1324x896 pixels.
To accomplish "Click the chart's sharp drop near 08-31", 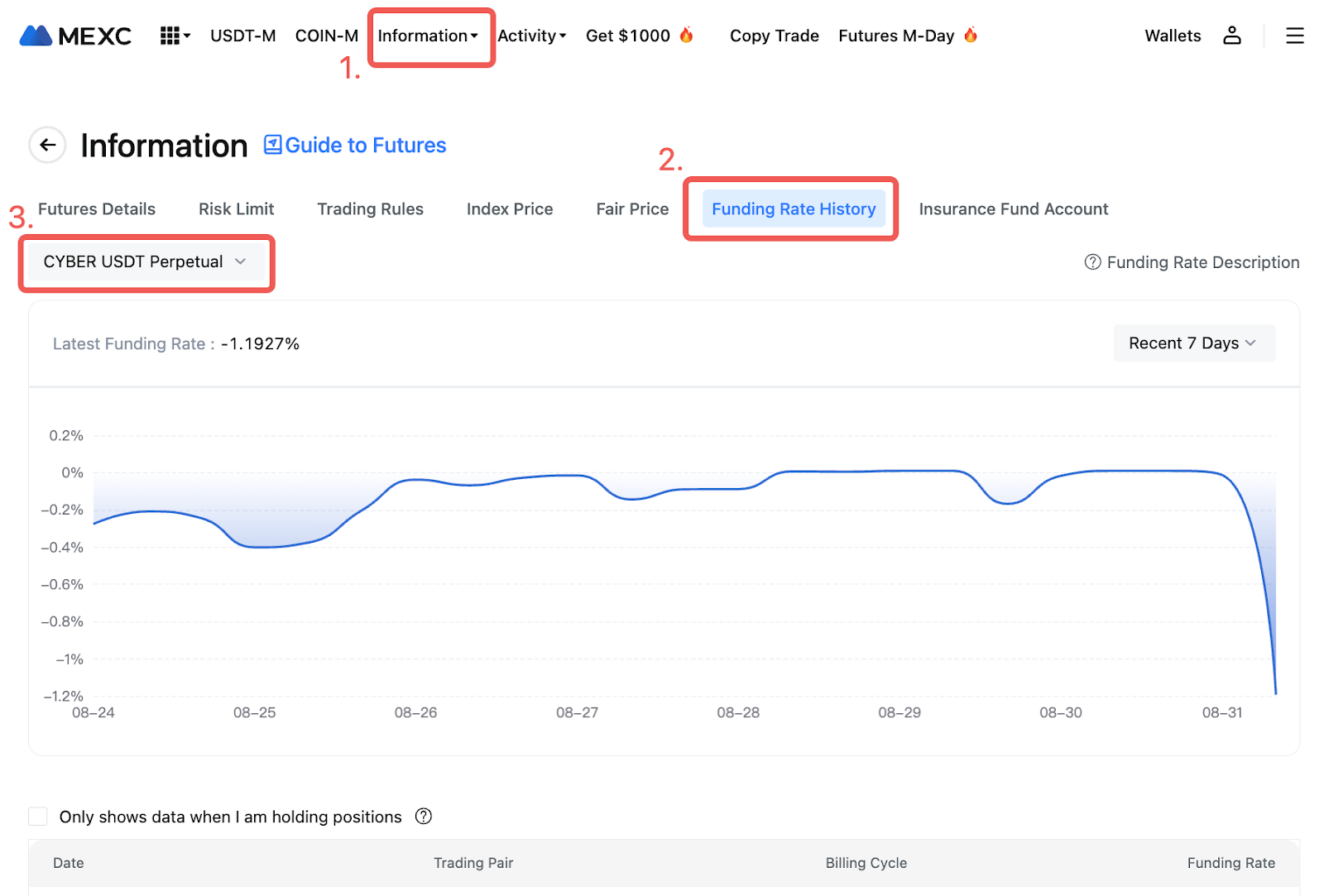I will (x=1265, y=596).
